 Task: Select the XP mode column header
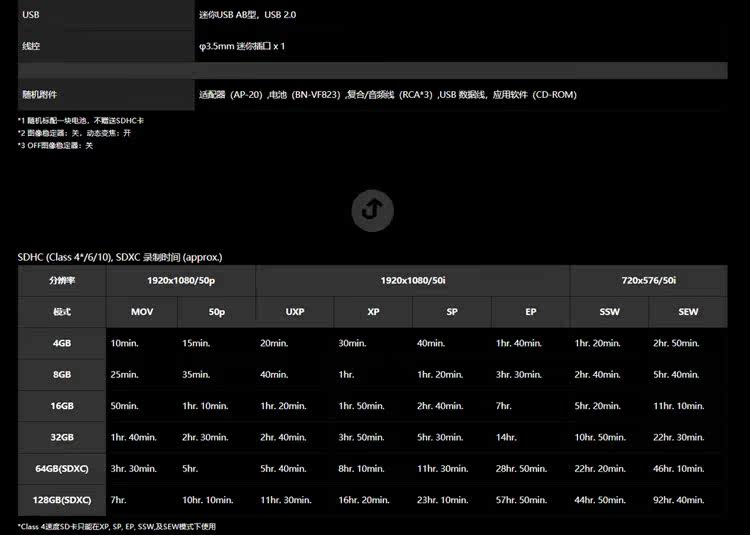point(373,312)
